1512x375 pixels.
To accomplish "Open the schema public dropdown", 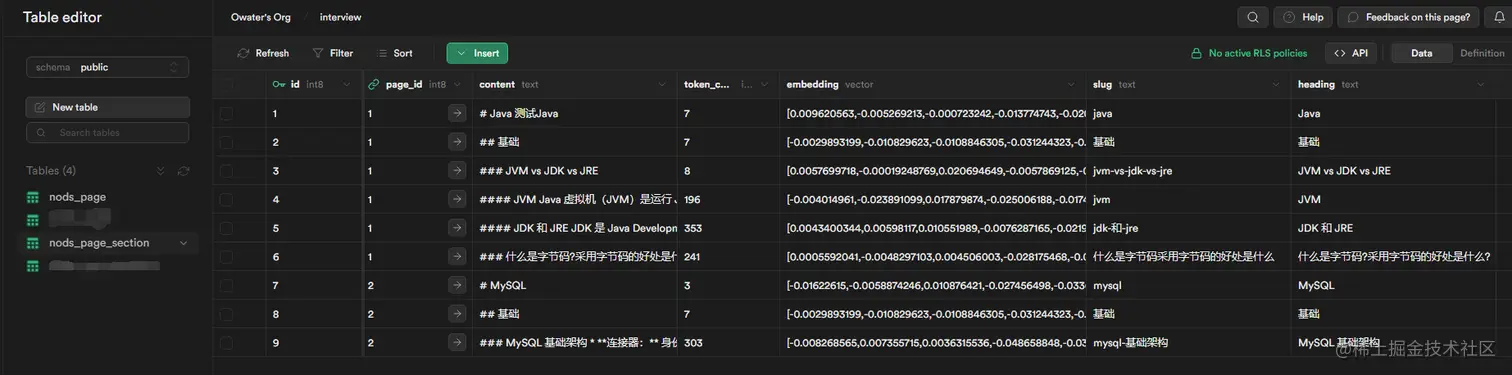I will (107, 67).
